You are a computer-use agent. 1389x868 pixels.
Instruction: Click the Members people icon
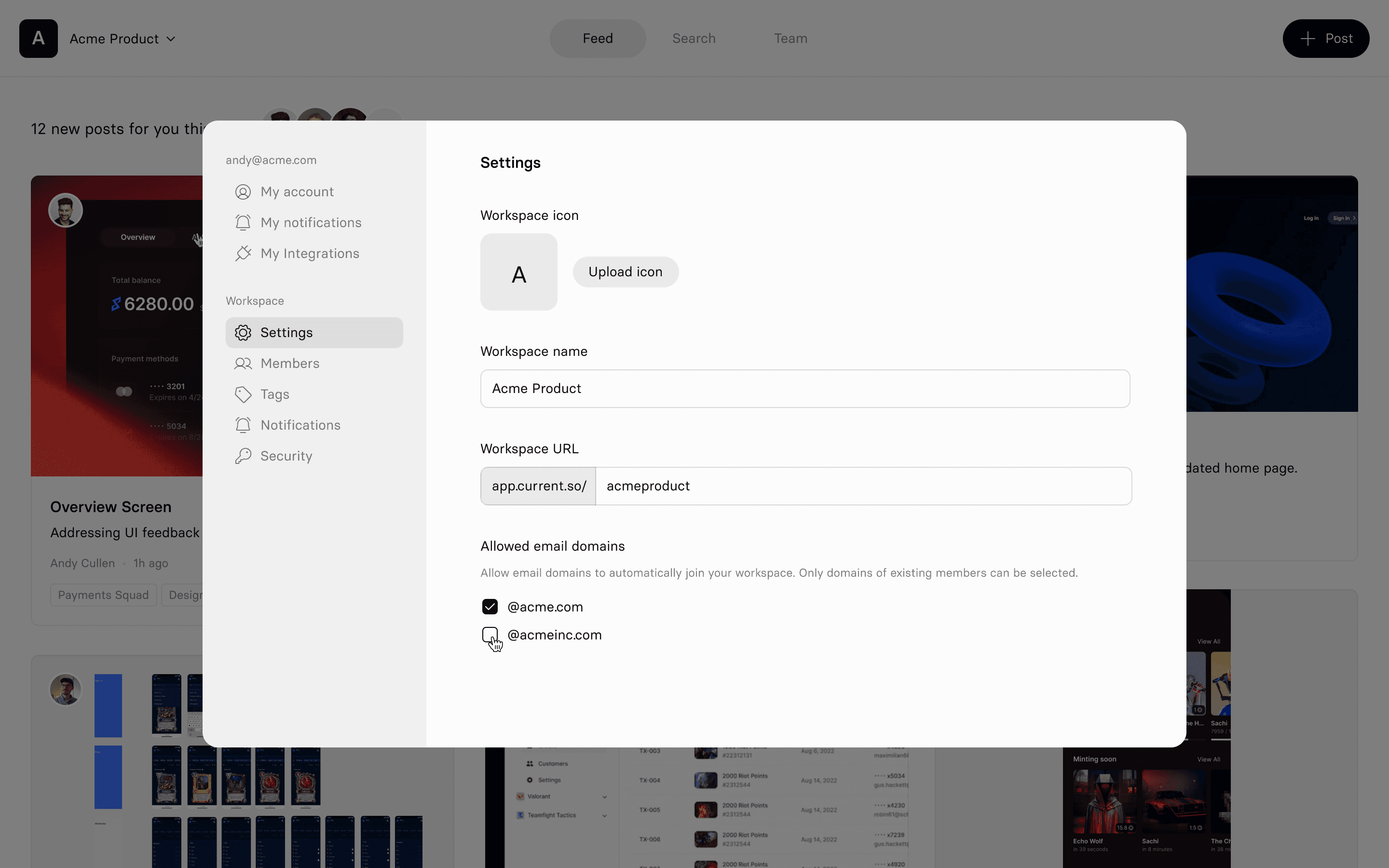click(243, 364)
